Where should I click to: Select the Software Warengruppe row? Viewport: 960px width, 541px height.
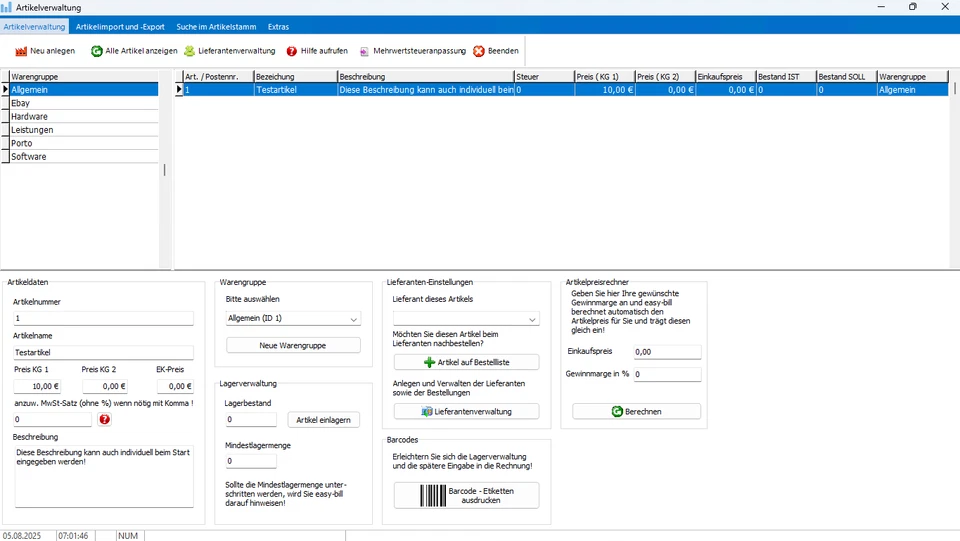pyautogui.click(x=84, y=157)
